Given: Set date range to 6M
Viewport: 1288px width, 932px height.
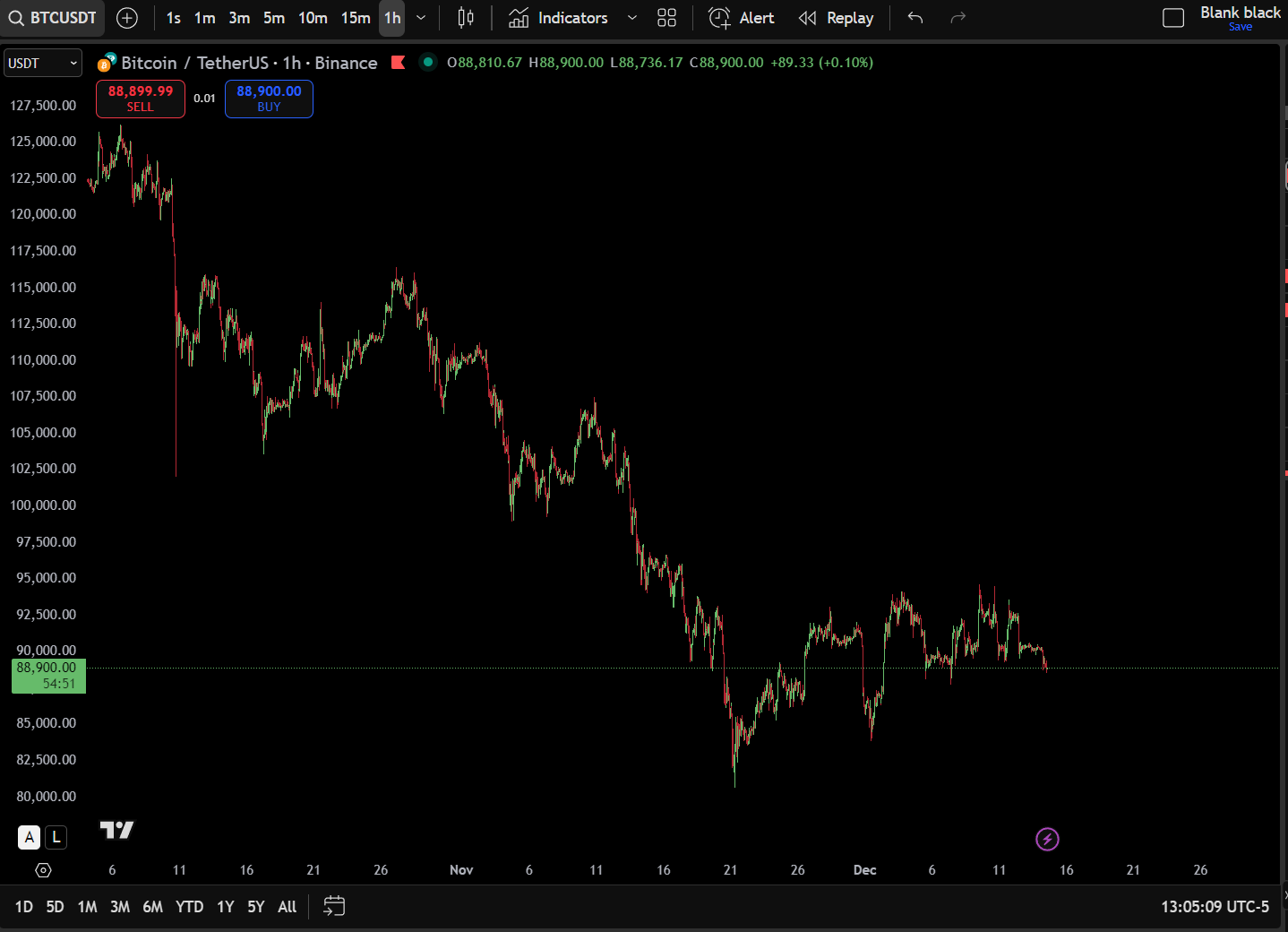Looking at the screenshot, I should coord(153,907).
